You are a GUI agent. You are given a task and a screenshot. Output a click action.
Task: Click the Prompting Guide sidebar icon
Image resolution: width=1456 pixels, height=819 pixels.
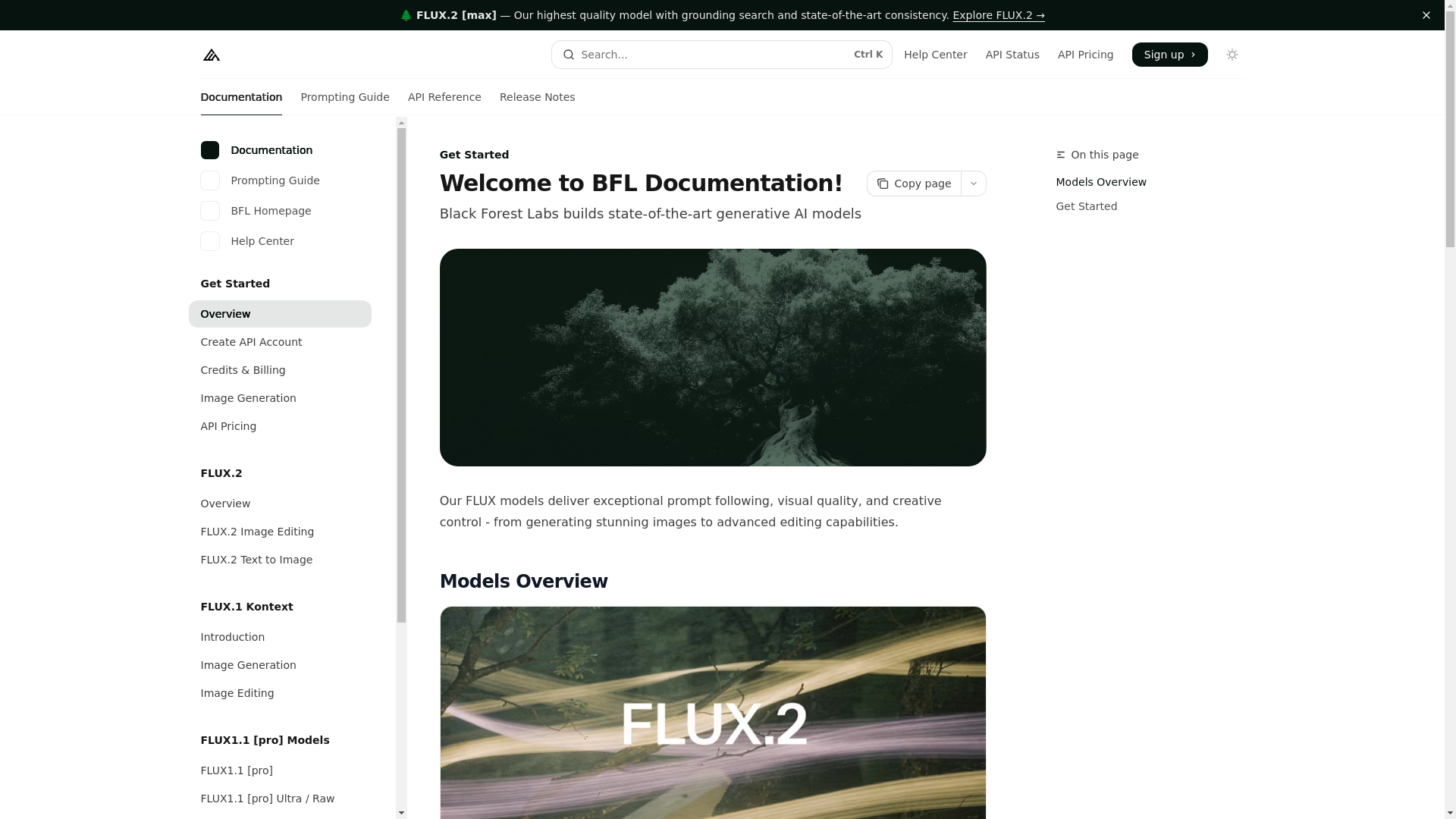click(x=210, y=180)
